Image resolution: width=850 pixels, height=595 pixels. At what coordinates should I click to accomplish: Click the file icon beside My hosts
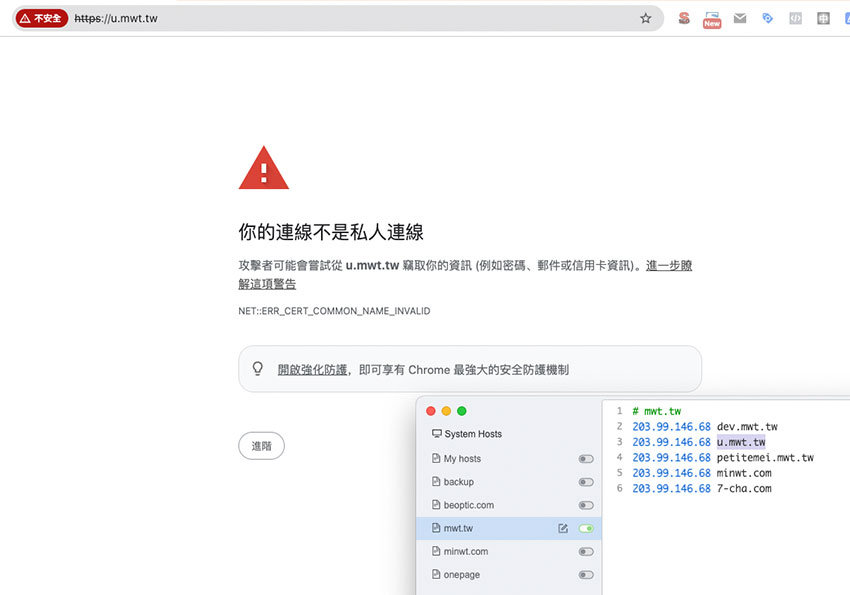pos(436,458)
